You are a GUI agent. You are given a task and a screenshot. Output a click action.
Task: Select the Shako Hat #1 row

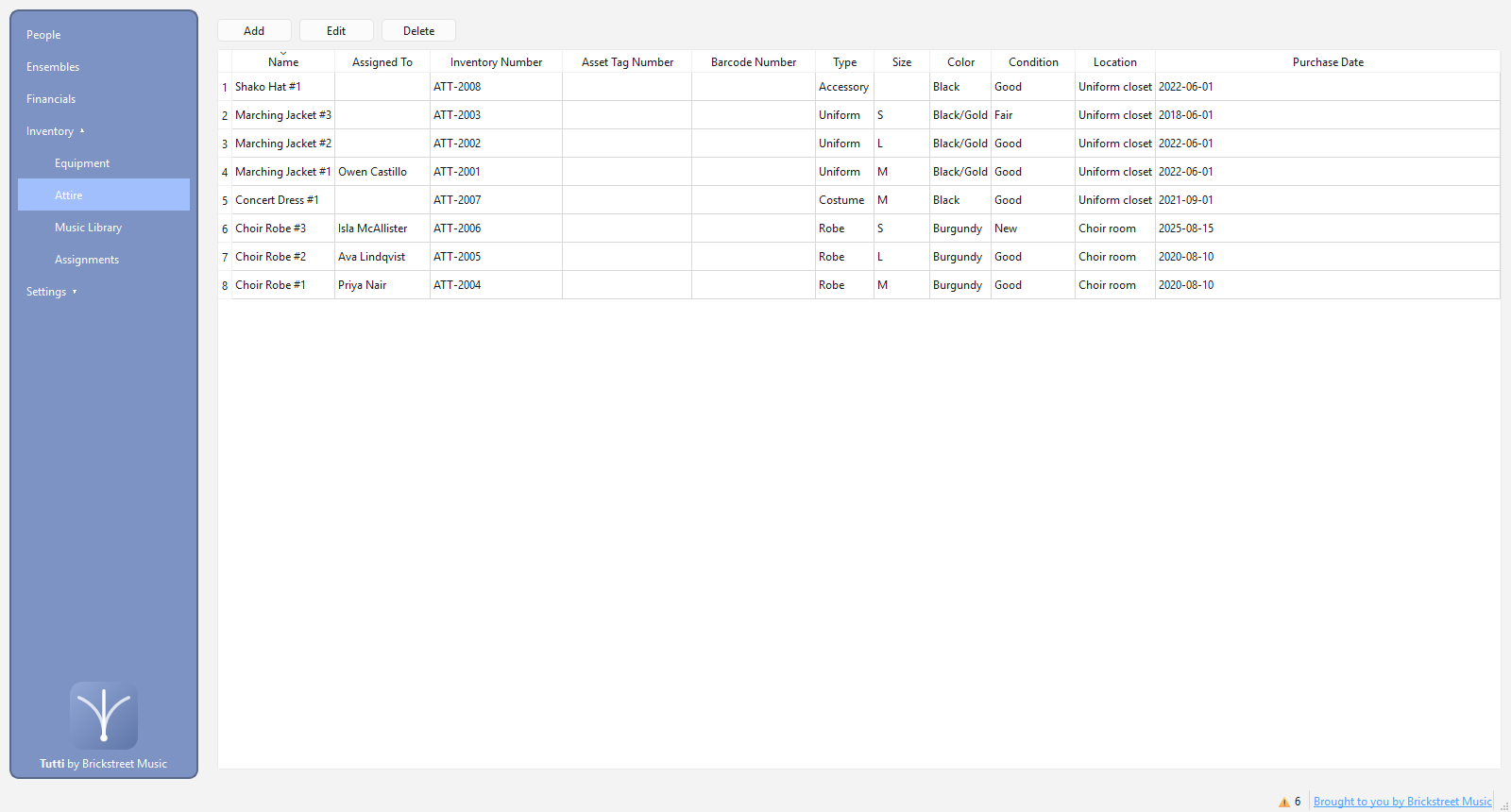(x=859, y=87)
